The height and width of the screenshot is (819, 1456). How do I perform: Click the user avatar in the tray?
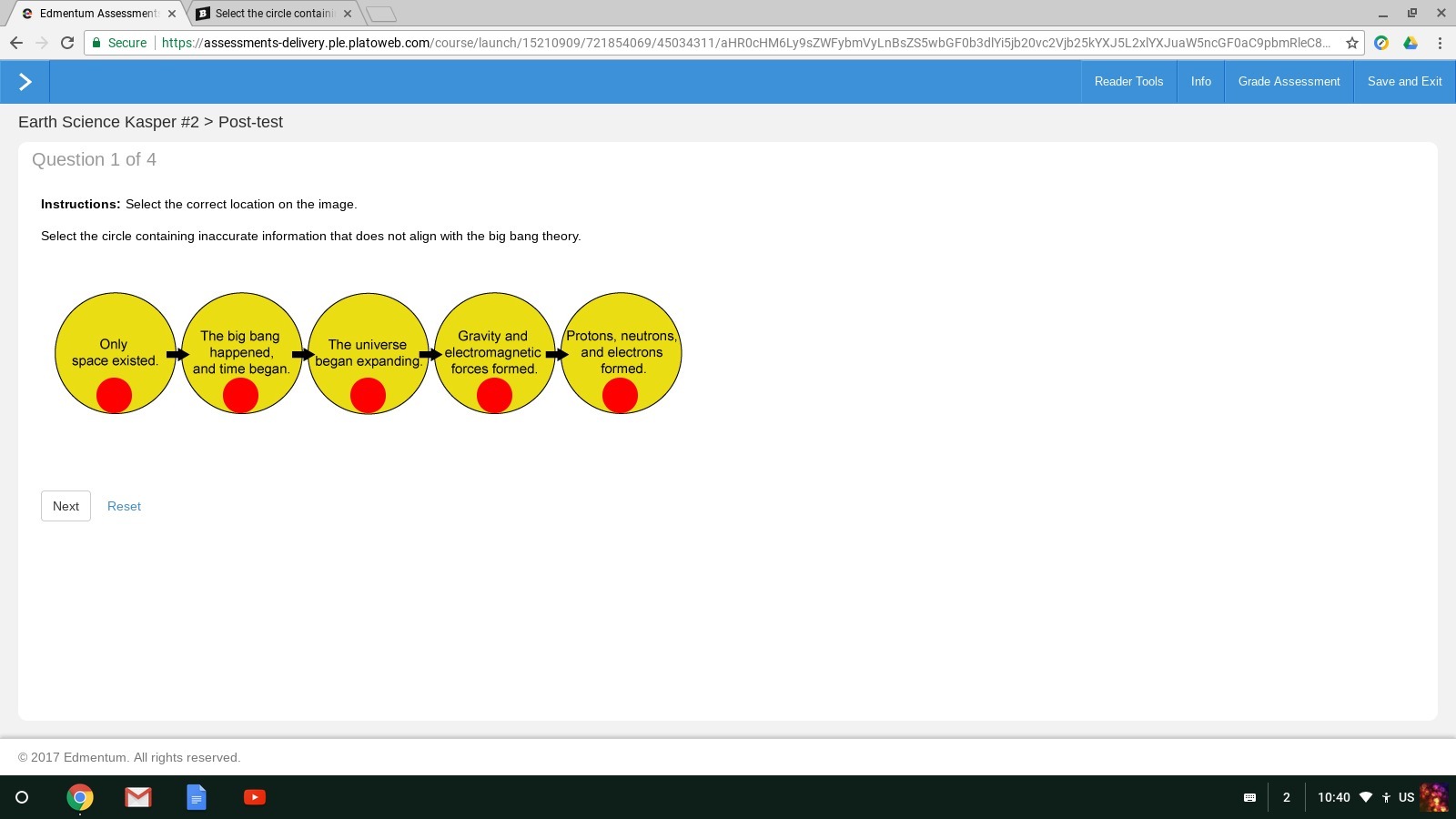(1433, 797)
